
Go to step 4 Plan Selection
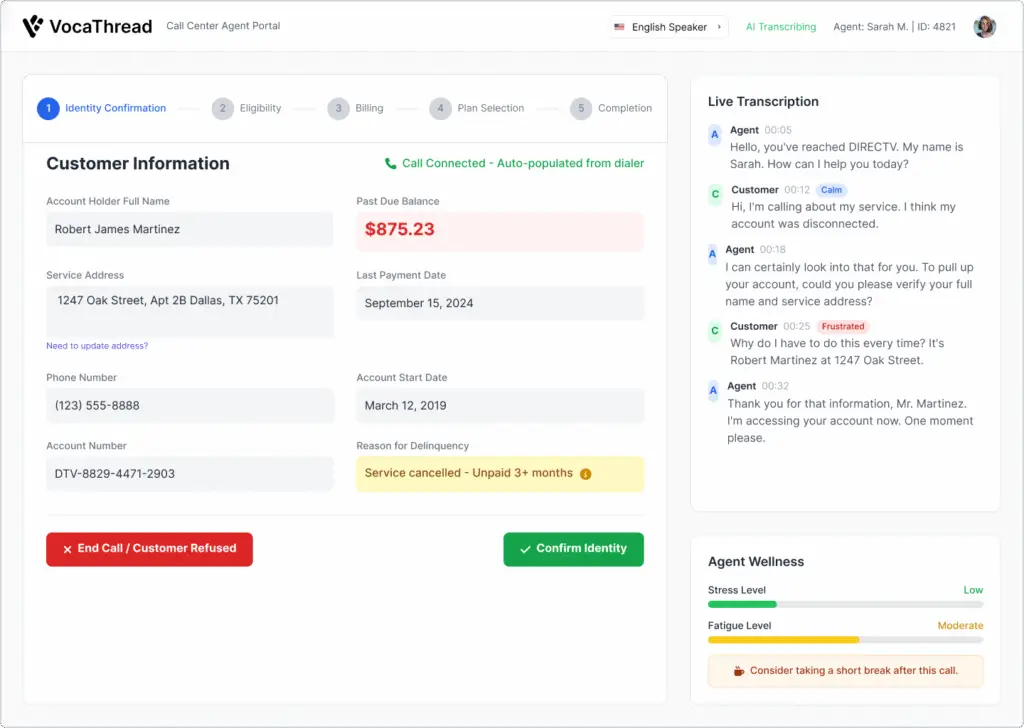(477, 108)
